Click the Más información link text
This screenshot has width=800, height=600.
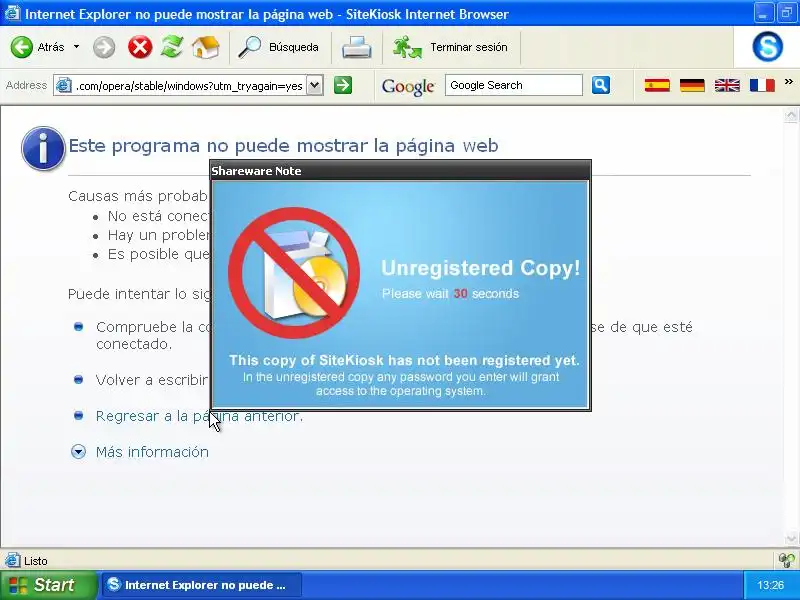coord(152,452)
